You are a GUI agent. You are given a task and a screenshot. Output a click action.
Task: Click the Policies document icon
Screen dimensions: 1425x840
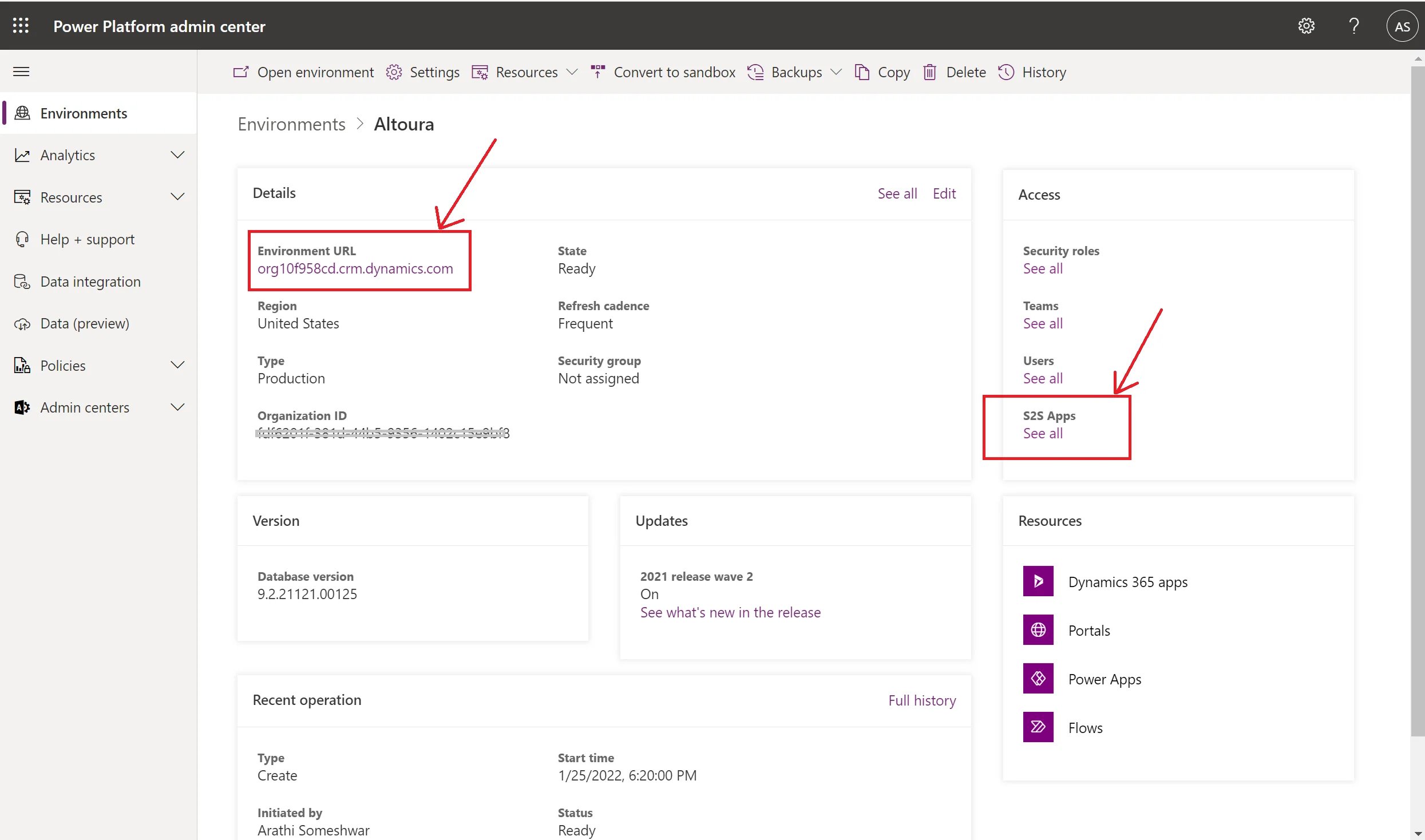[22, 366]
